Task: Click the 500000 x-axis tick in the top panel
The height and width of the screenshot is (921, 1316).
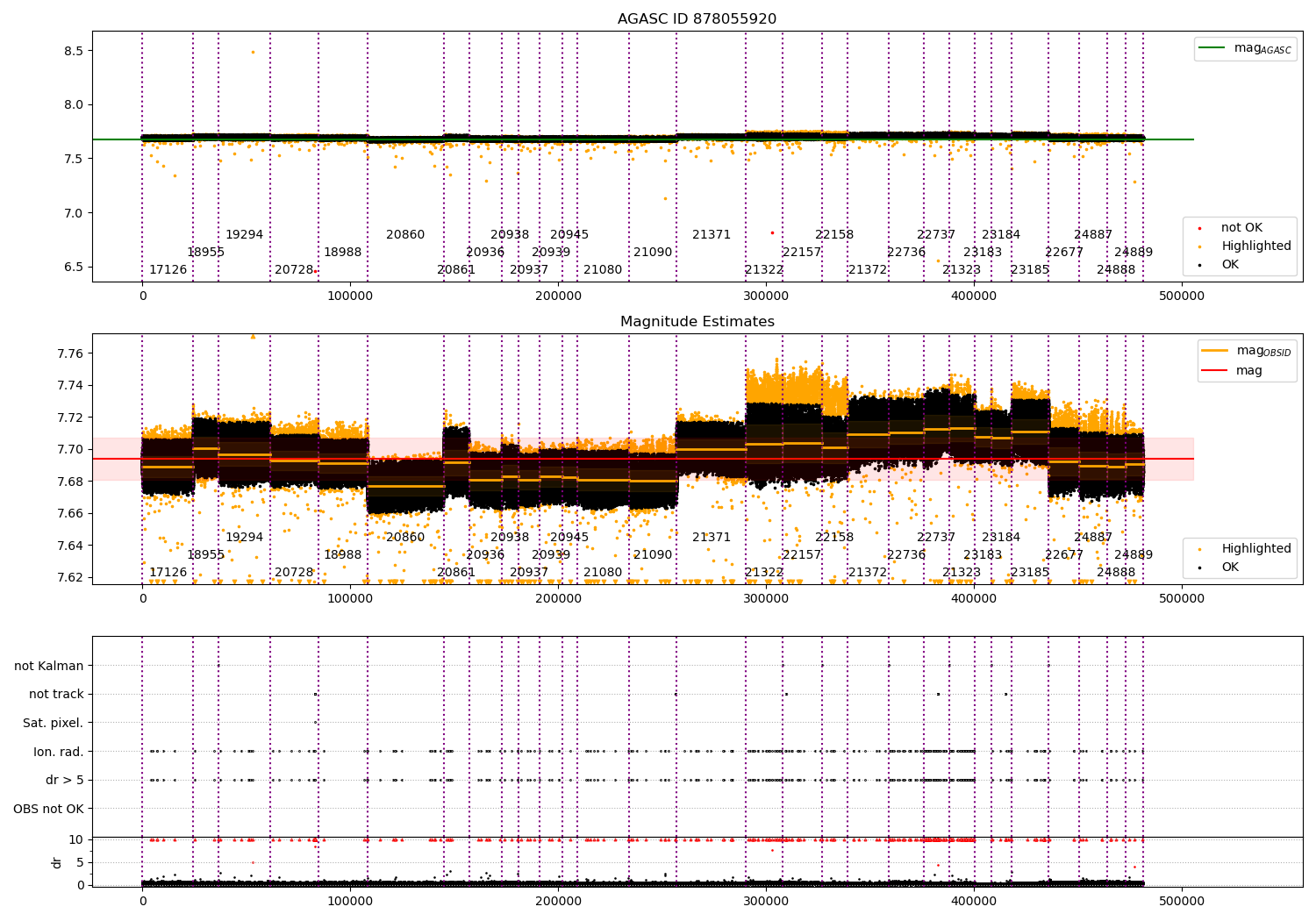Action: pos(1182,296)
